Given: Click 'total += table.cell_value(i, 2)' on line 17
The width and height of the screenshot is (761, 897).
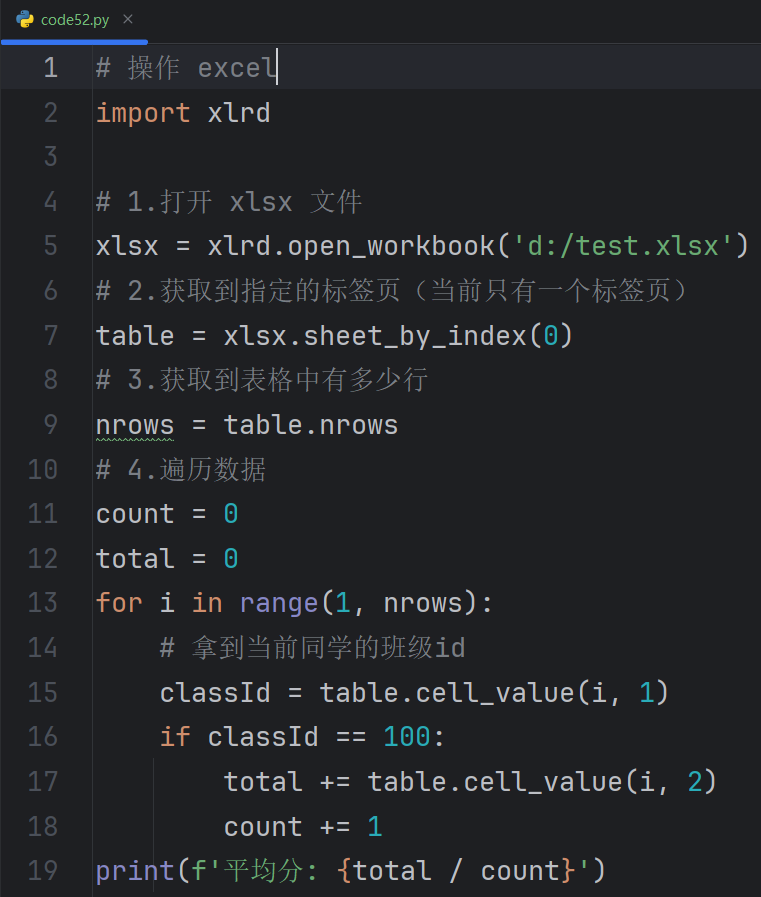Looking at the screenshot, I should [470, 781].
